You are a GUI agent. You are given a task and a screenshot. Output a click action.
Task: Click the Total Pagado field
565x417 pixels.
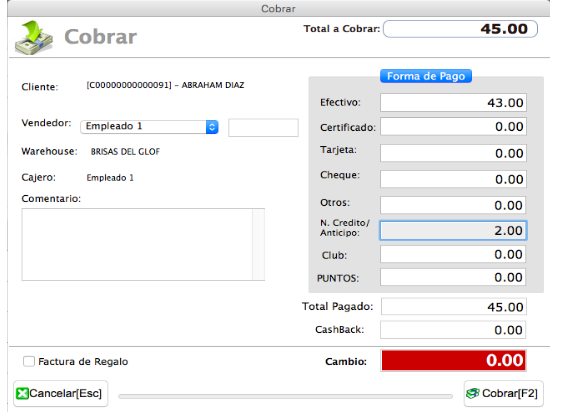[454, 307]
